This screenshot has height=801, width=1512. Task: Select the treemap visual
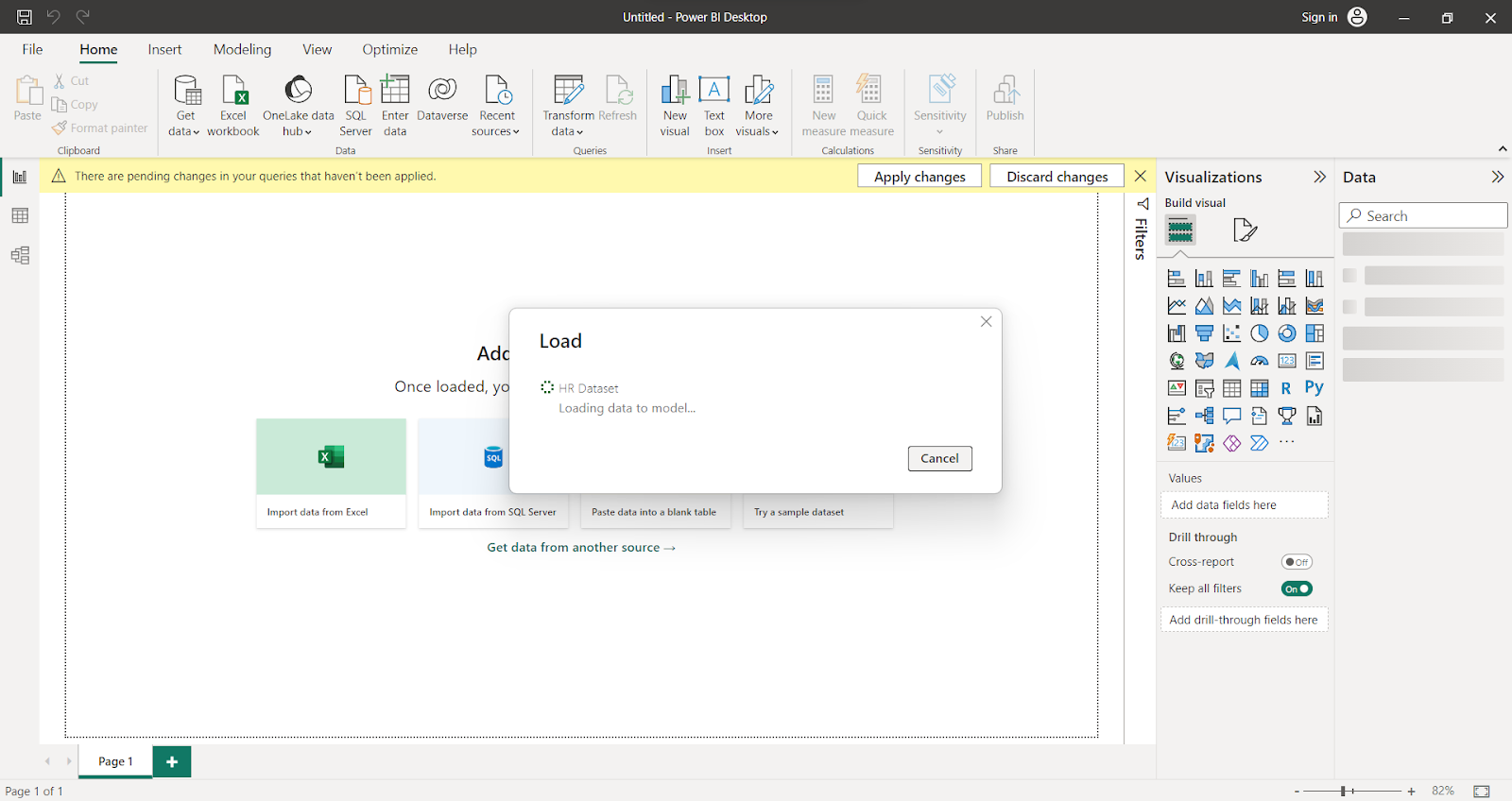[1314, 333]
